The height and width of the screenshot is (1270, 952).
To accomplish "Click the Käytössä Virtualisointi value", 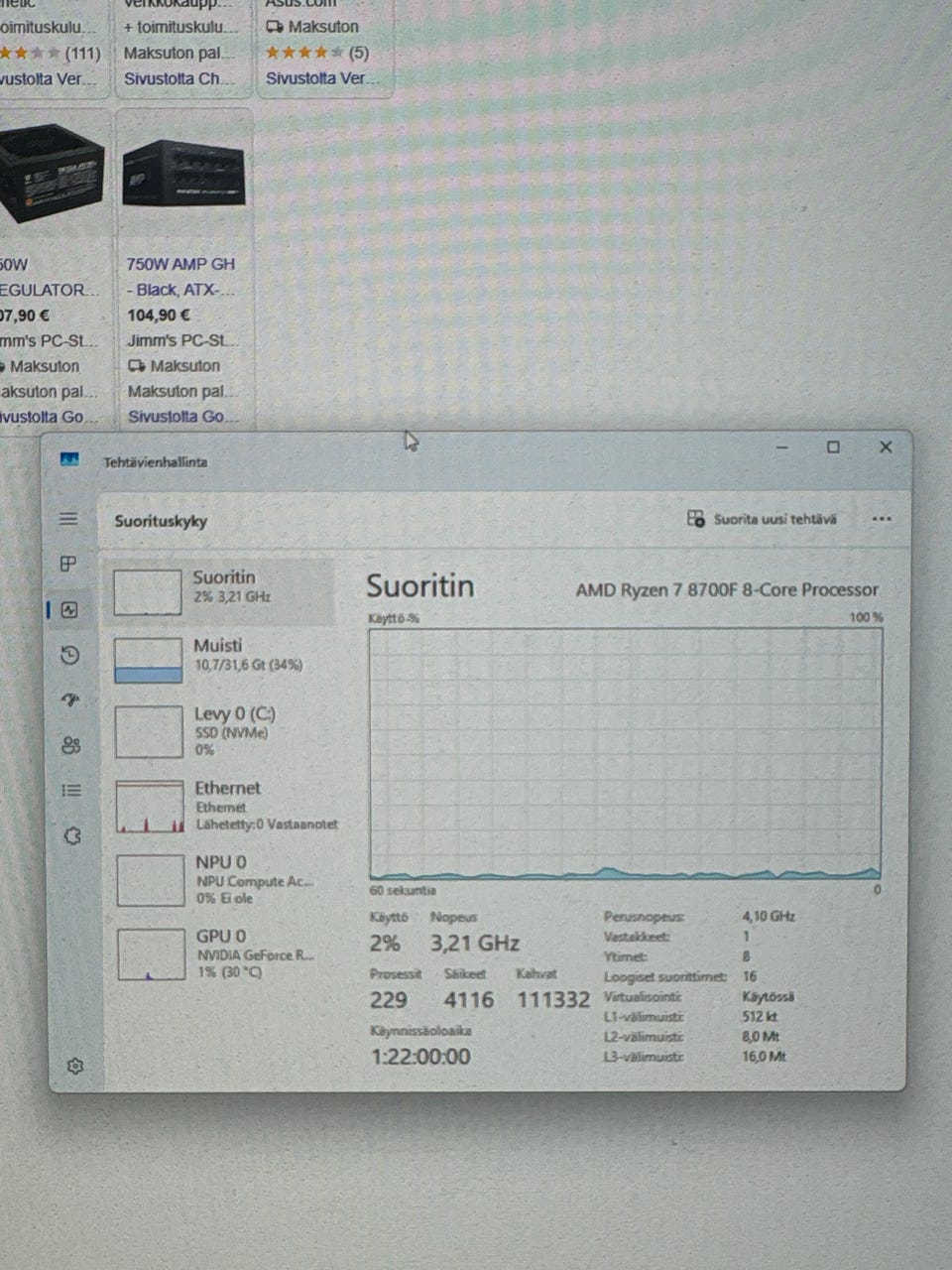I will tap(769, 996).
